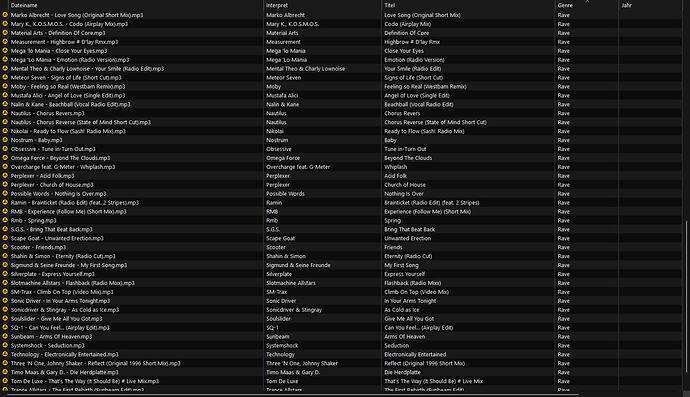Screen dimensions: 690x397
Task: Click Titel cell Highbrow # D'lay Rmx
Action: pyautogui.click(x=412, y=42)
